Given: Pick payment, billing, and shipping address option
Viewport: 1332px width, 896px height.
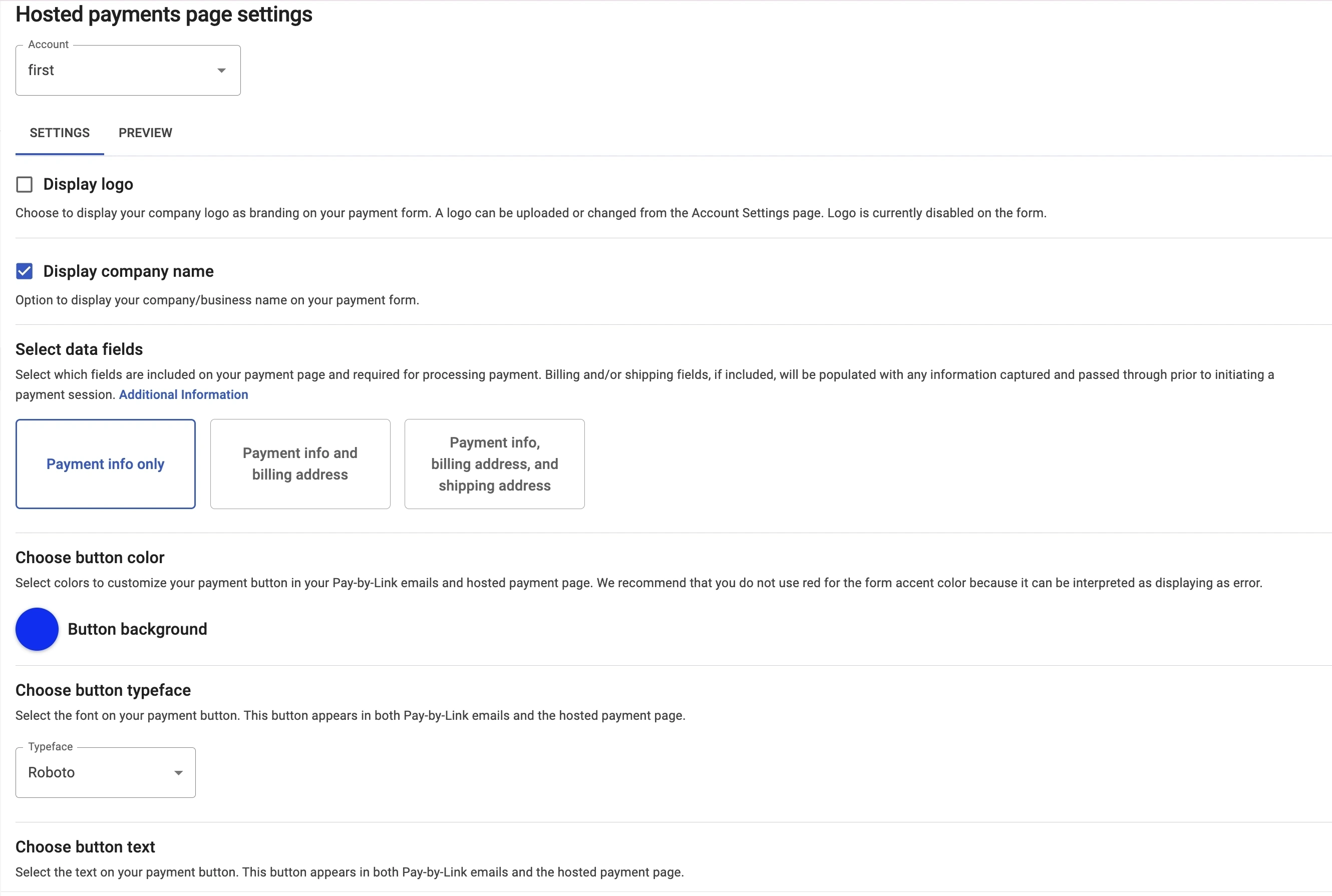Looking at the screenshot, I should coord(495,464).
